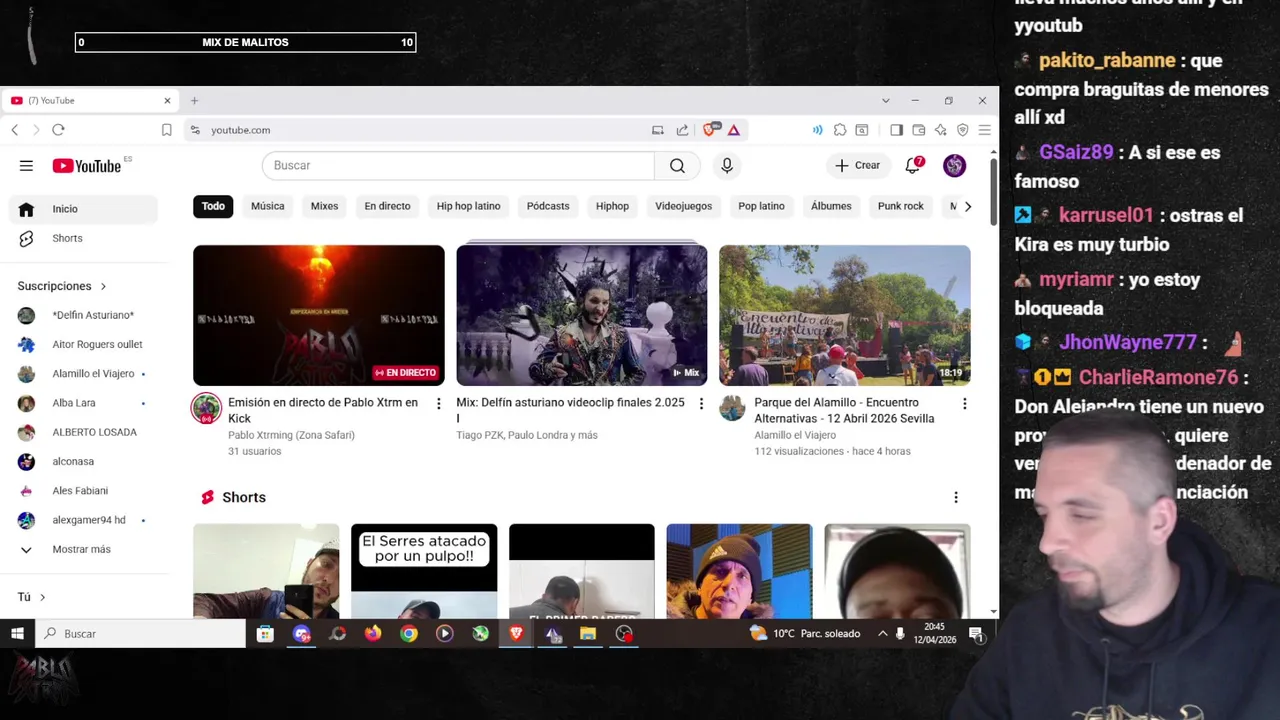Start voice search with microphone icon

[727, 166]
